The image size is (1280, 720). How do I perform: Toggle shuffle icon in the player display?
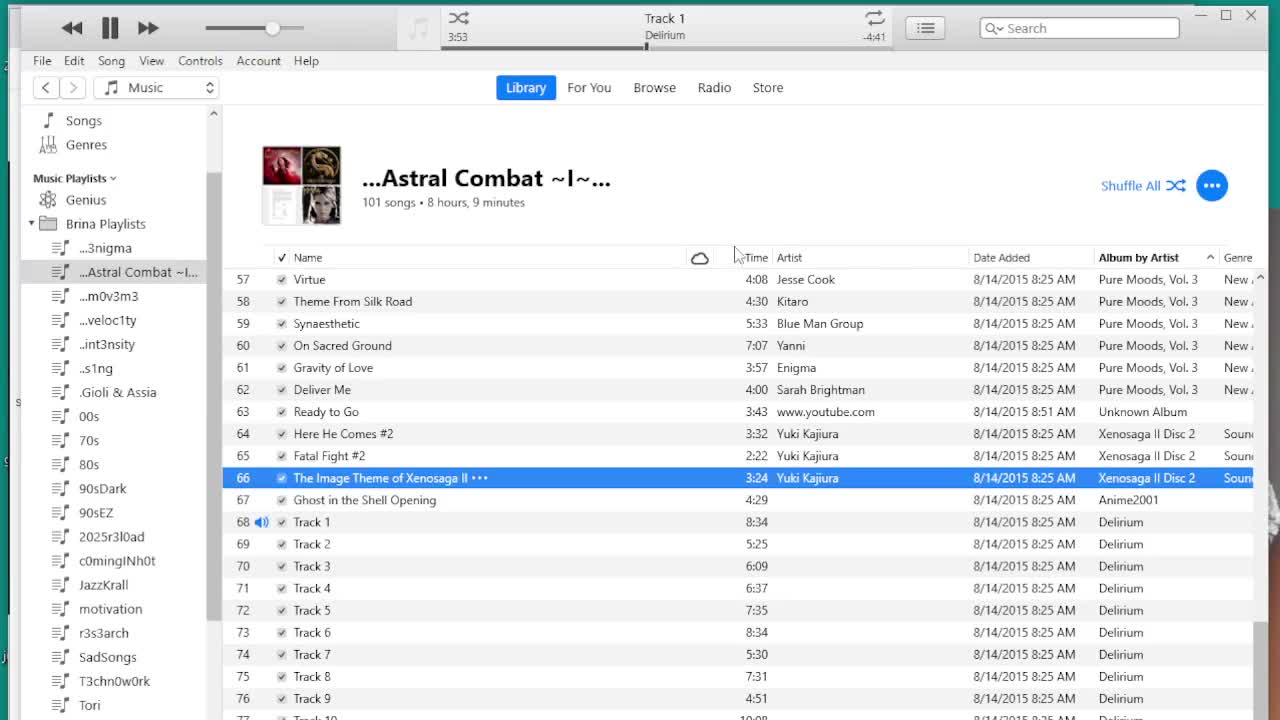point(458,18)
